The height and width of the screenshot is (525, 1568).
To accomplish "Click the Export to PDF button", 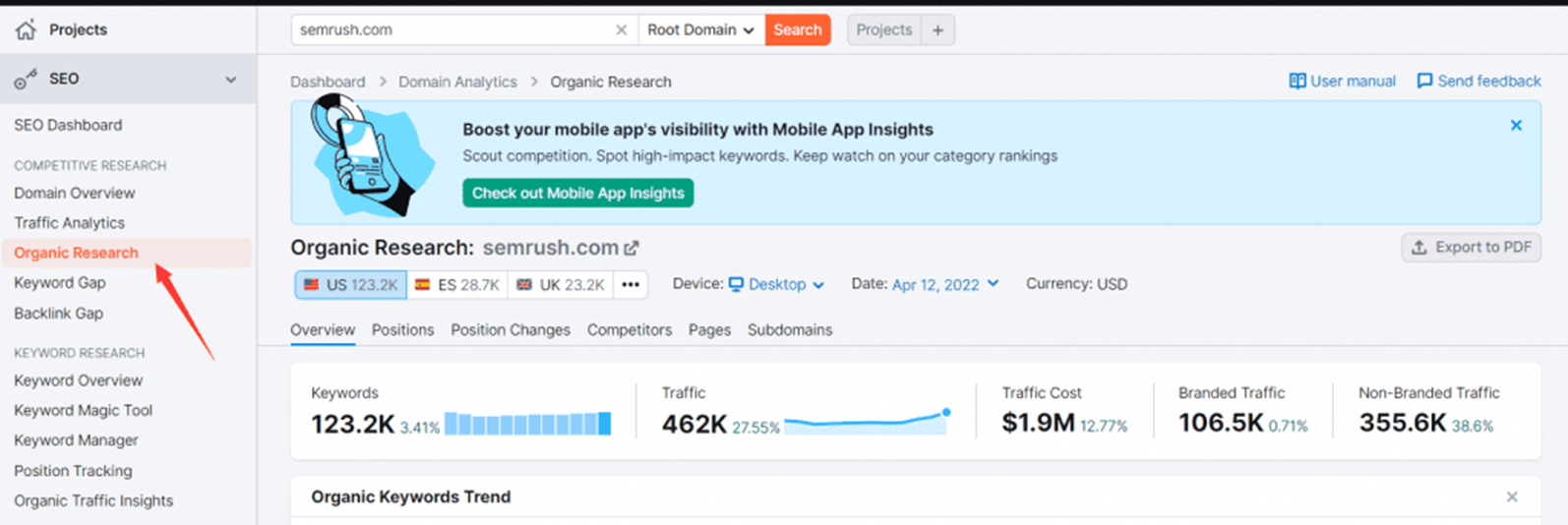I will pyautogui.click(x=1472, y=247).
